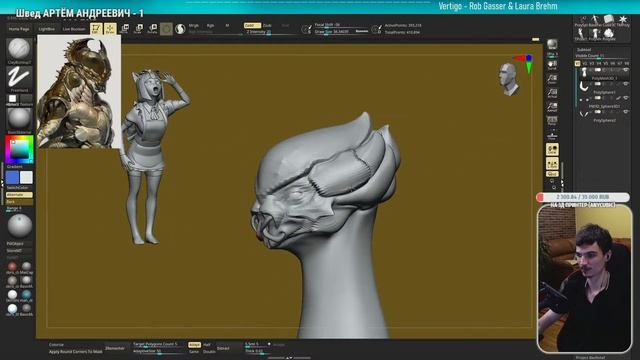The height and width of the screenshot is (360, 640).
Task: Adjust the Target Polygons Count slider
Action: click(157, 344)
